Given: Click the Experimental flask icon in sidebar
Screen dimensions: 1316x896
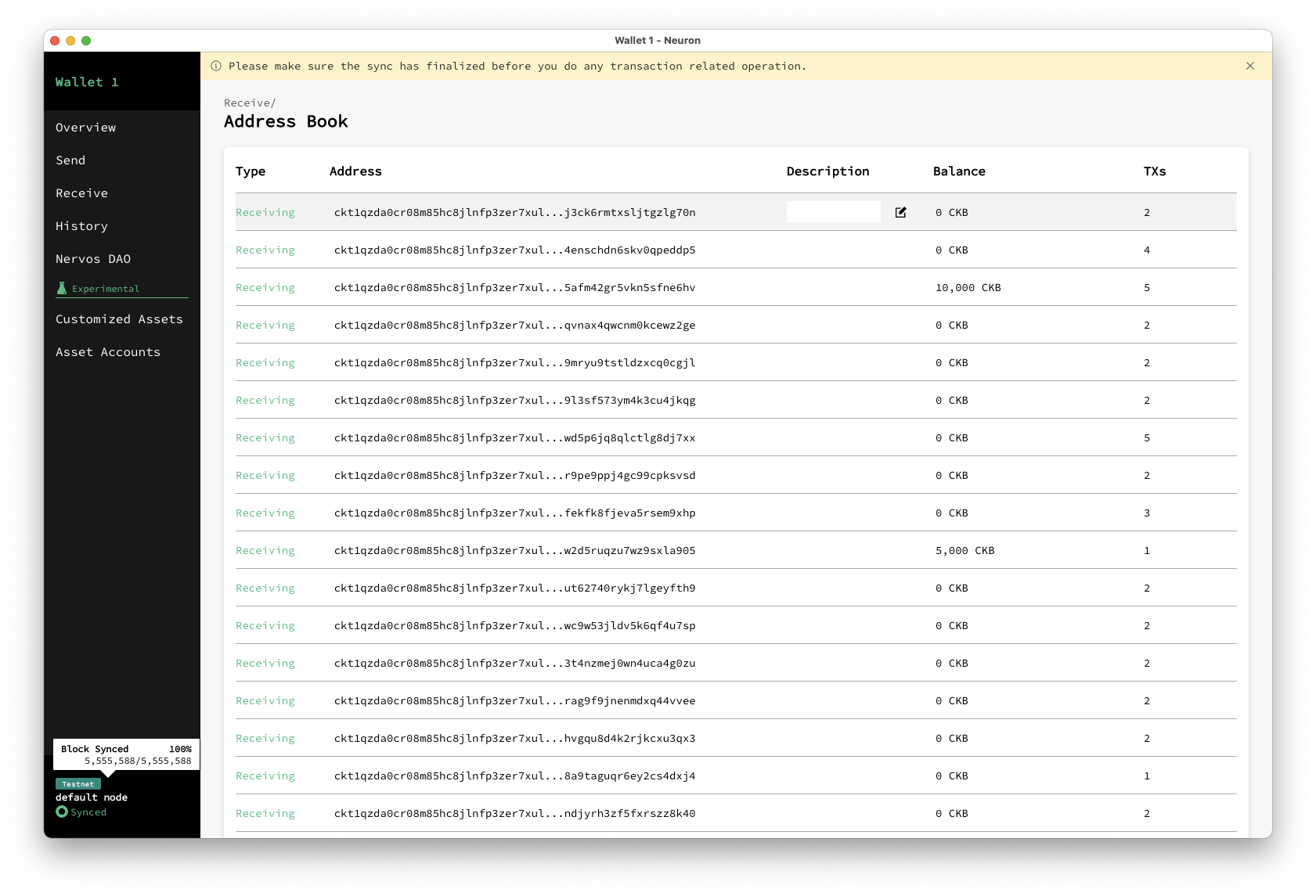Looking at the screenshot, I should tap(60, 288).
